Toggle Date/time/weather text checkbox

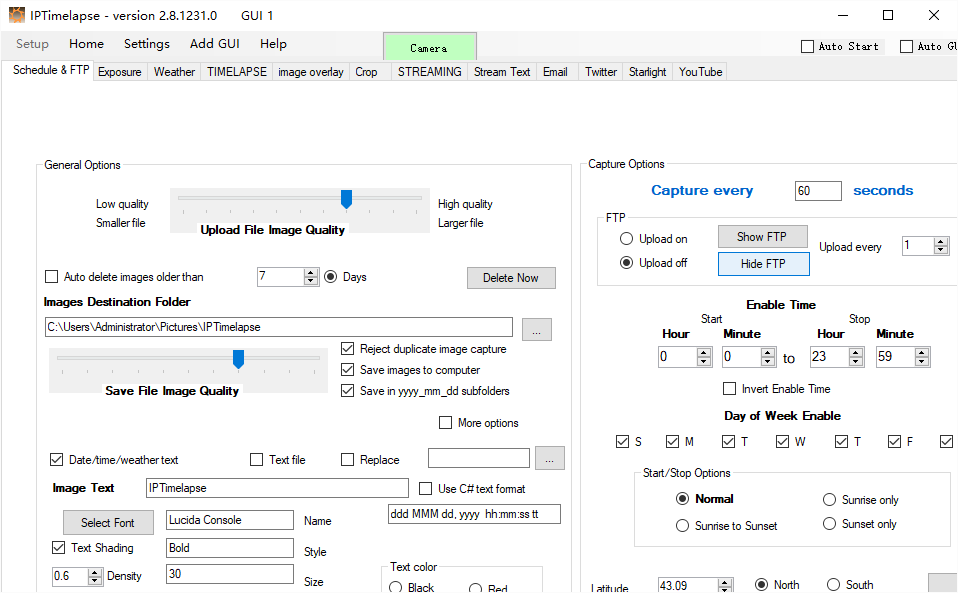[x=57, y=459]
